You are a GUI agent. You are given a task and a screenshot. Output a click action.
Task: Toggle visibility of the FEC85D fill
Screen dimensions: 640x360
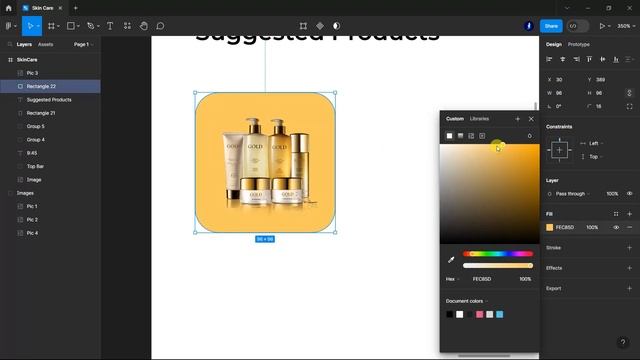pyautogui.click(x=616, y=227)
